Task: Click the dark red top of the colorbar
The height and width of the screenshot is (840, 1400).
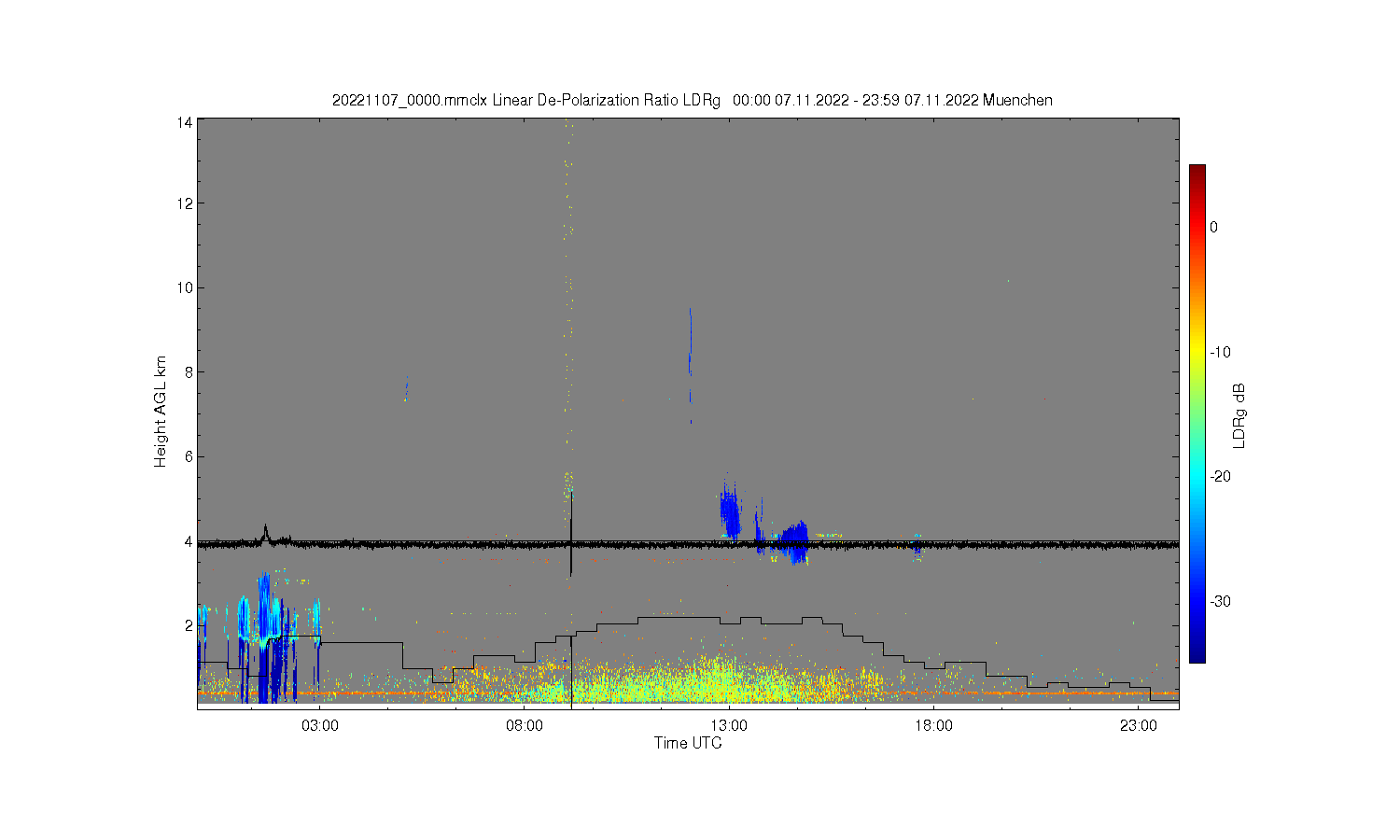Action: point(1197,171)
